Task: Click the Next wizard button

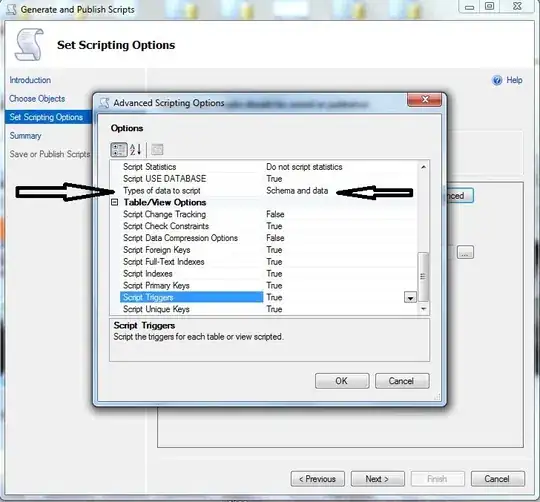Action: pyautogui.click(x=377, y=479)
